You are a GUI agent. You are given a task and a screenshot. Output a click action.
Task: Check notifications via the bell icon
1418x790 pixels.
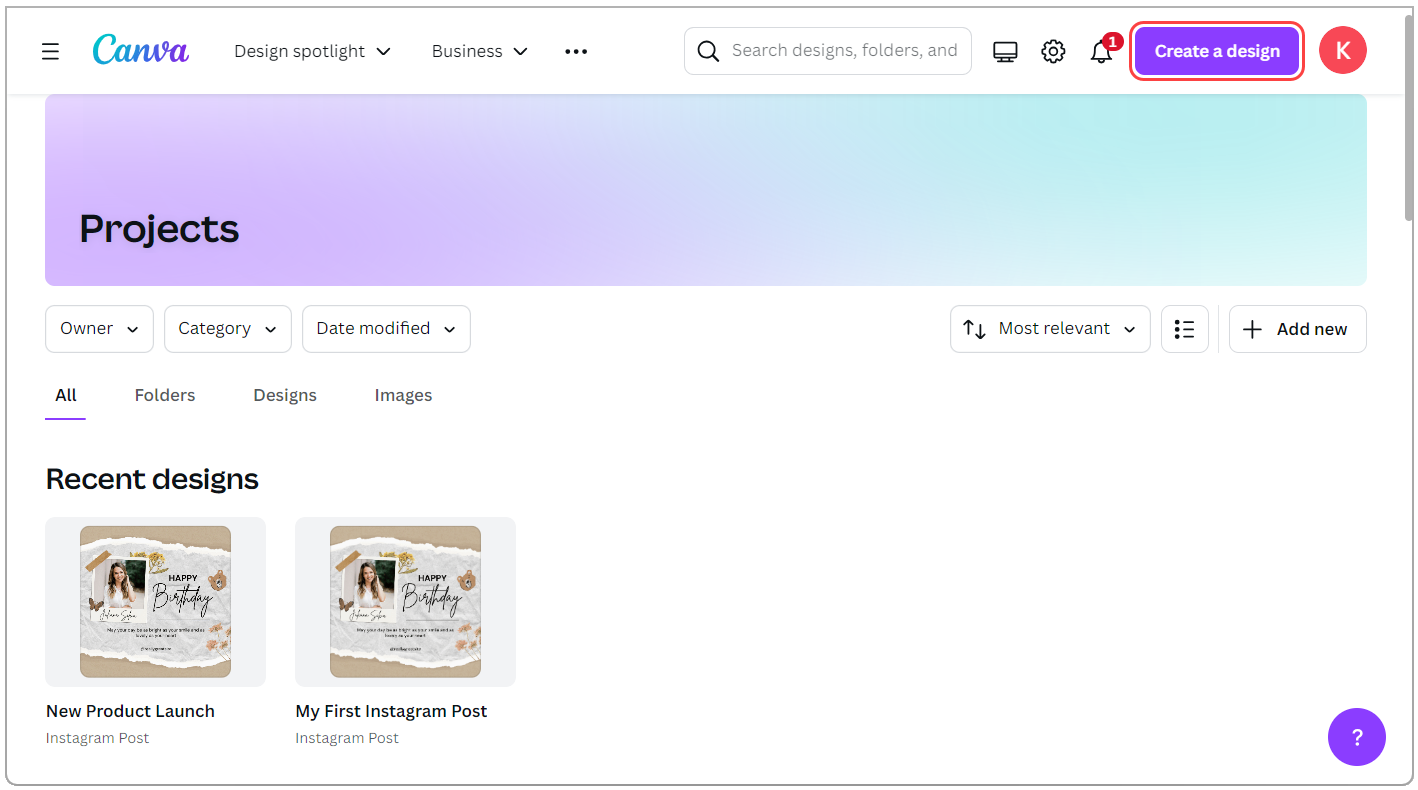[x=1101, y=52]
